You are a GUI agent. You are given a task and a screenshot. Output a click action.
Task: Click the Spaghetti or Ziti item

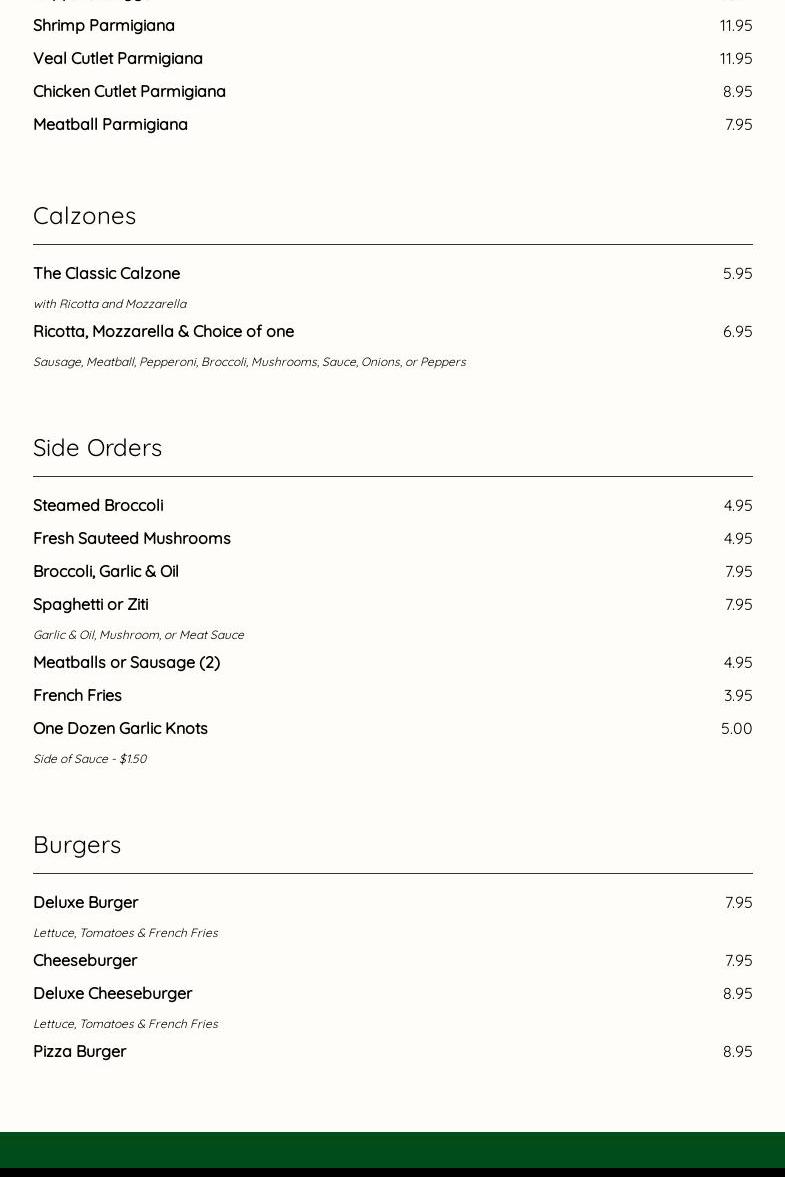tap(91, 604)
